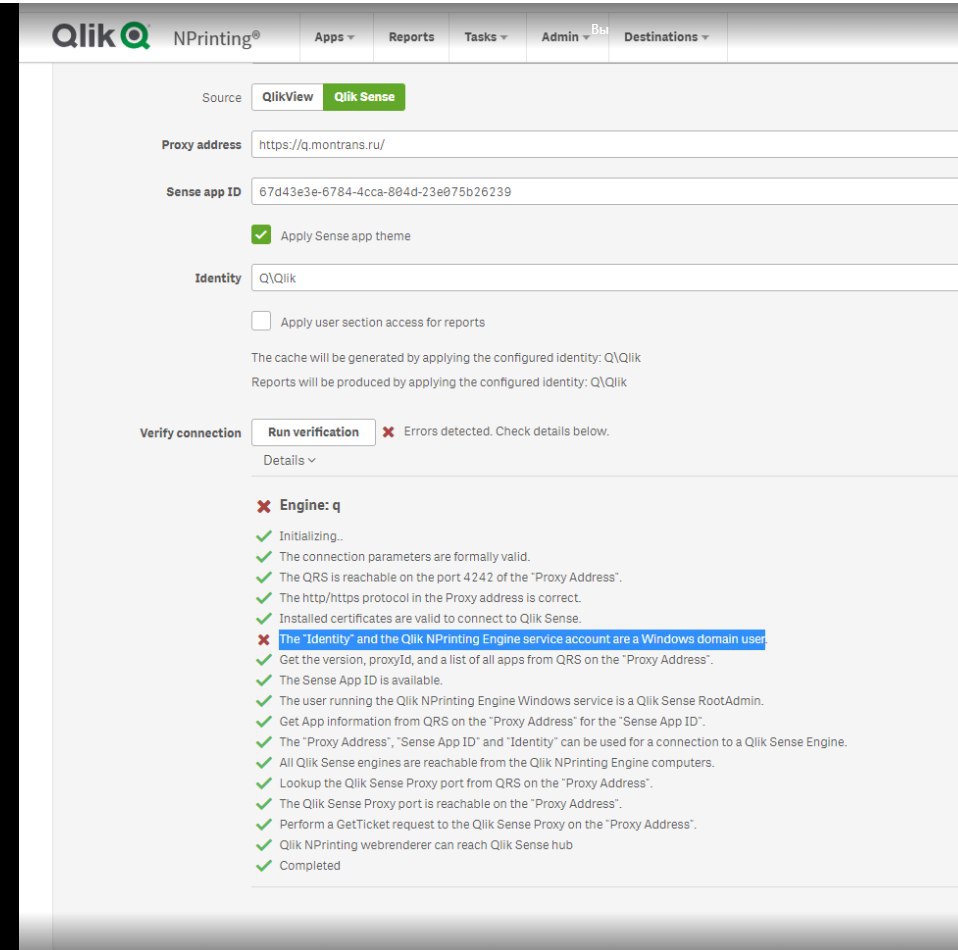Click the cache will be generated notice
958x950 pixels.
tap(446, 358)
